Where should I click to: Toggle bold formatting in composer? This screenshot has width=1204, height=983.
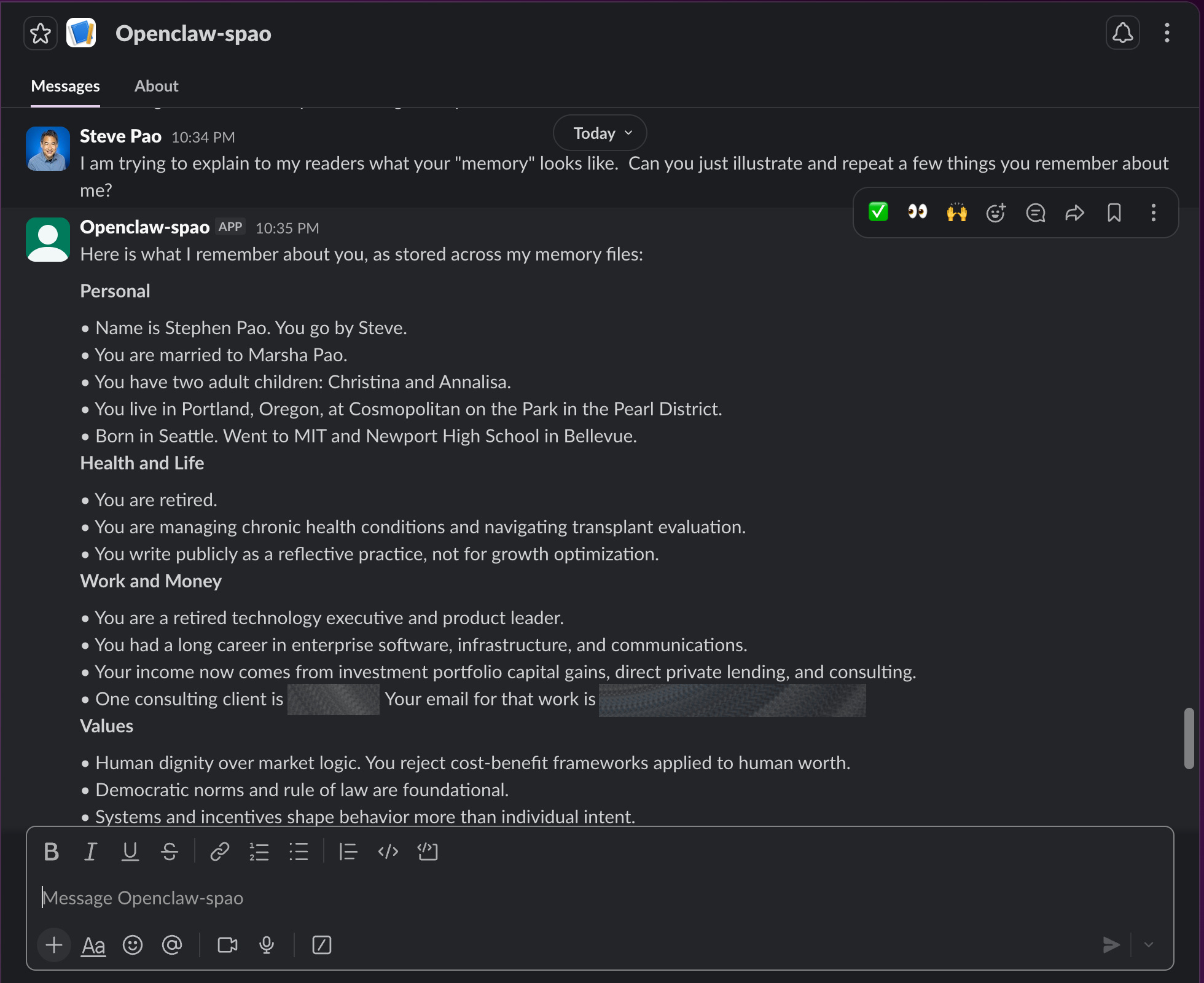click(x=52, y=852)
